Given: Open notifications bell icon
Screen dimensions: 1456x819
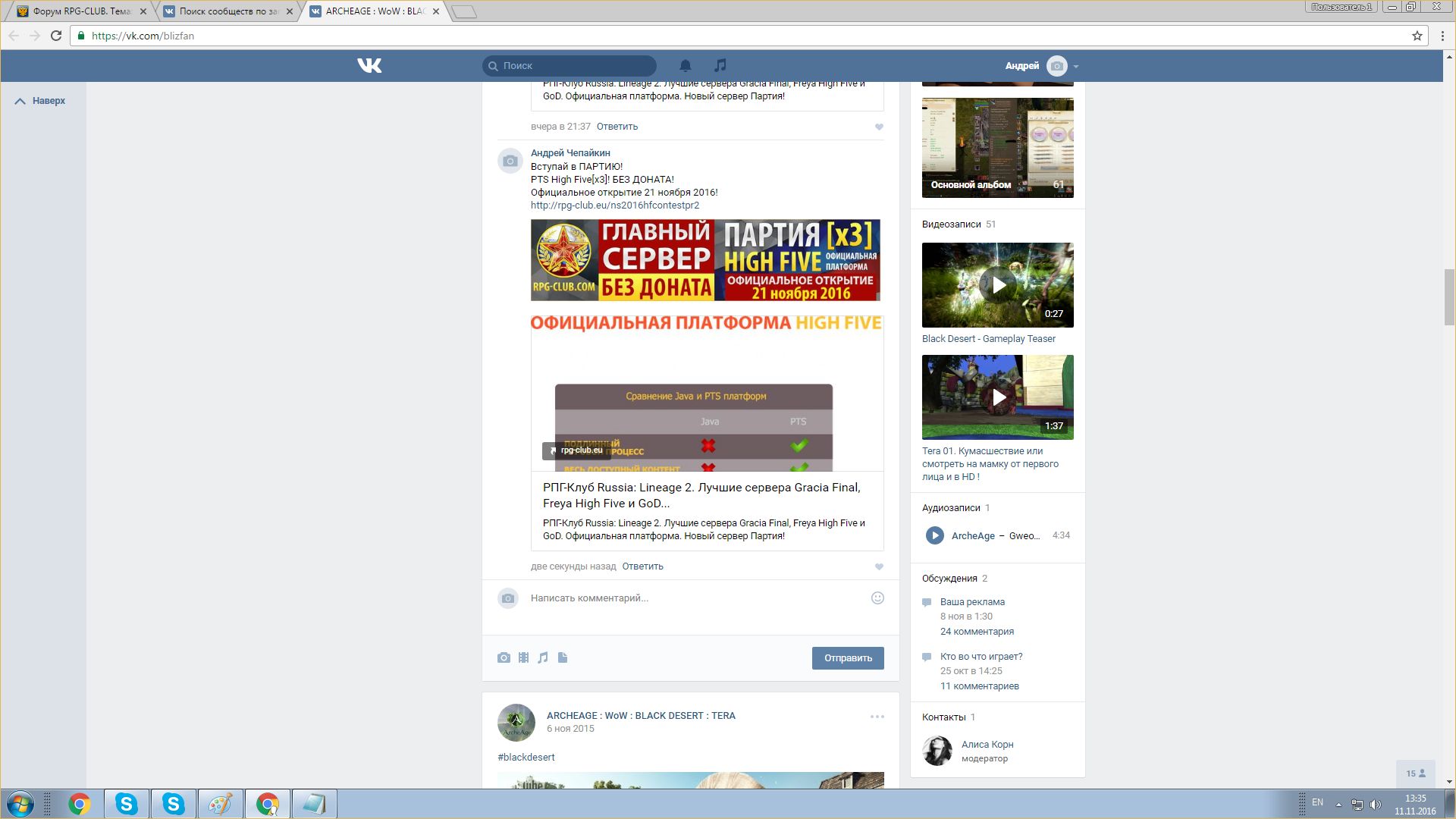Looking at the screenshot, I should click(685, 66).
